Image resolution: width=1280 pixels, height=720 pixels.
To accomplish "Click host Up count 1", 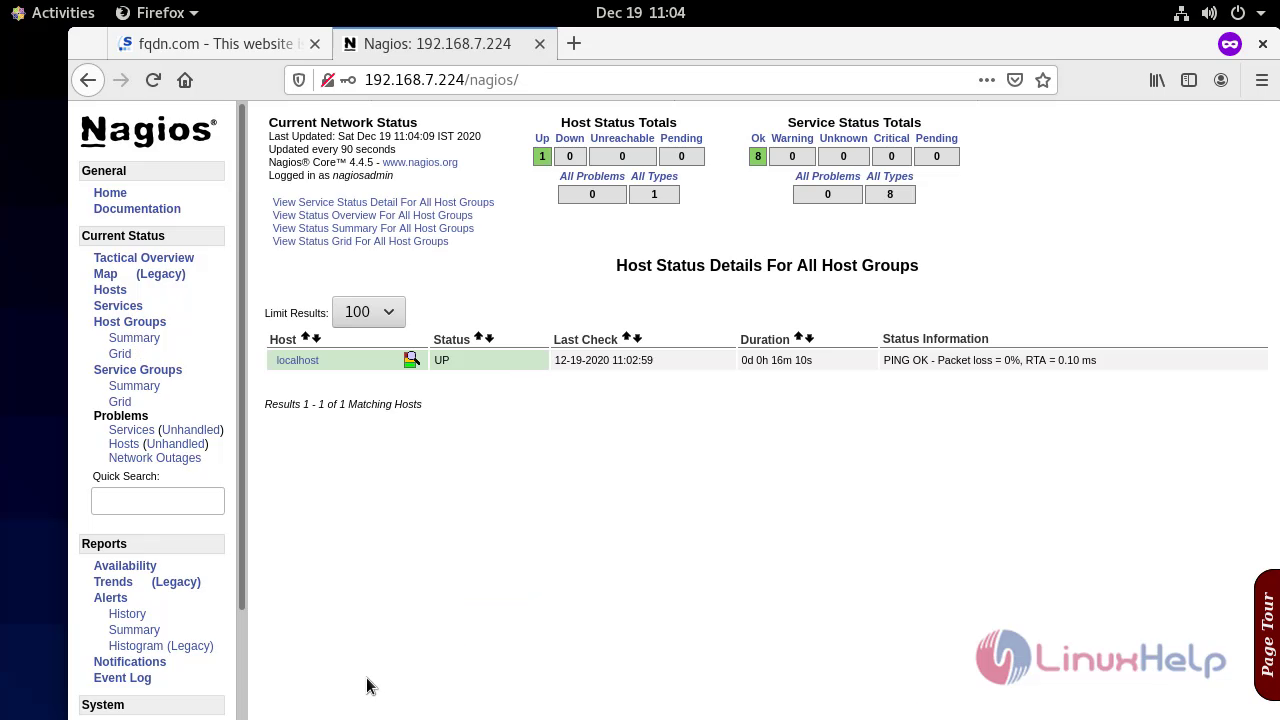I will [542, 156].
